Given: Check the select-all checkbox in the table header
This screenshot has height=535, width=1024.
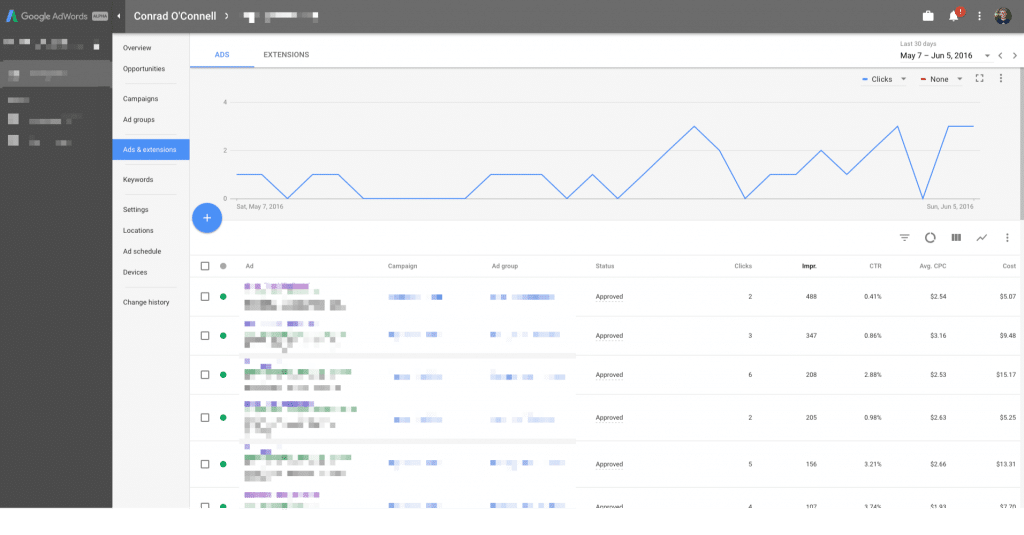Looking at the screenshot, I should pyautogui.click(x=205, y=266).
